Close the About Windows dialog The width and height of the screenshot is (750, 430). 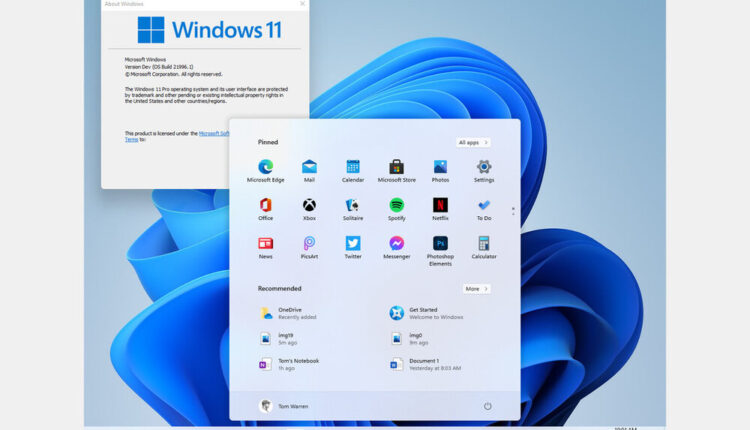302,4
